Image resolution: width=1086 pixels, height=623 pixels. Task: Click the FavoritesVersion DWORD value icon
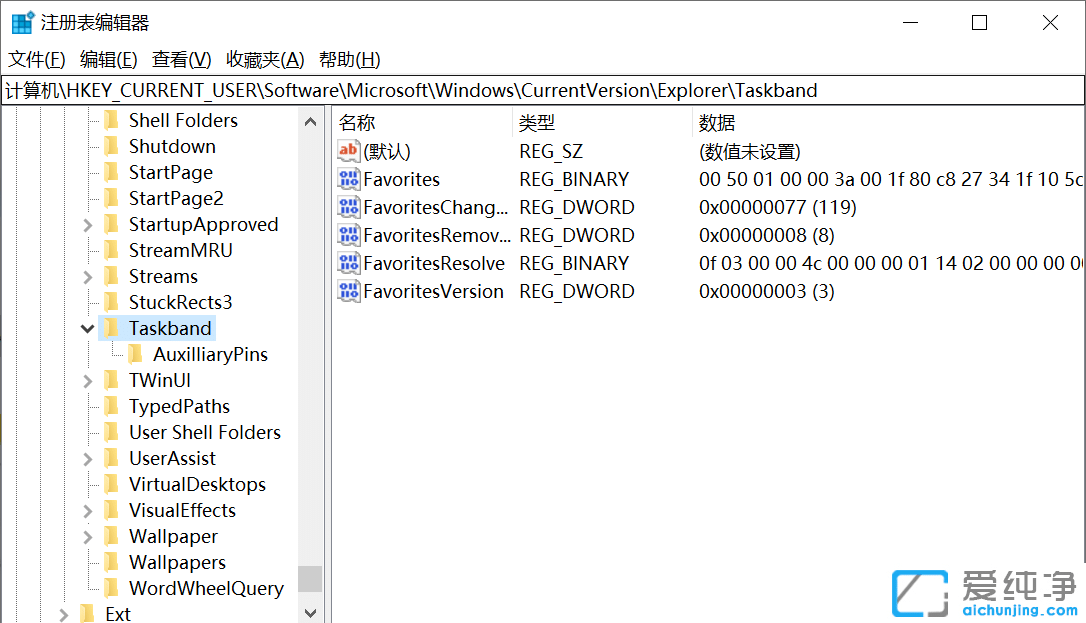[347, 291]
